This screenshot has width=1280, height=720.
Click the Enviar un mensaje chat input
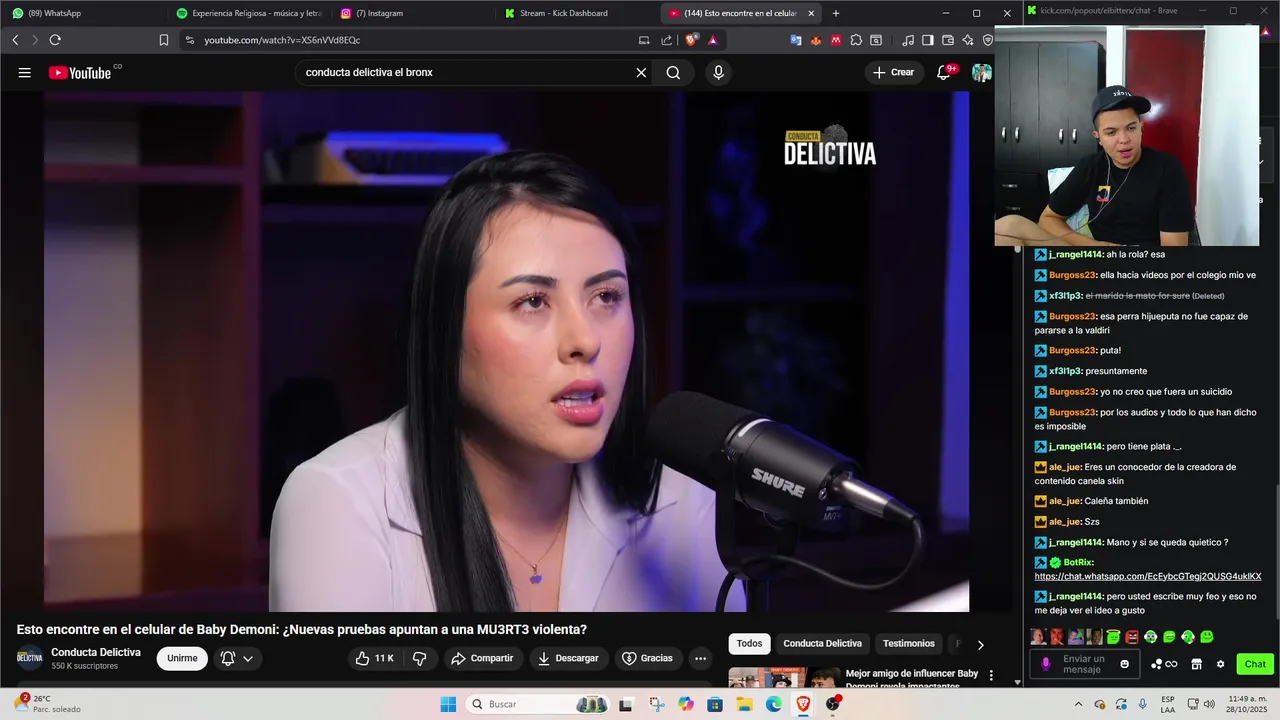pyautogui.click(x=1084, y=664)
